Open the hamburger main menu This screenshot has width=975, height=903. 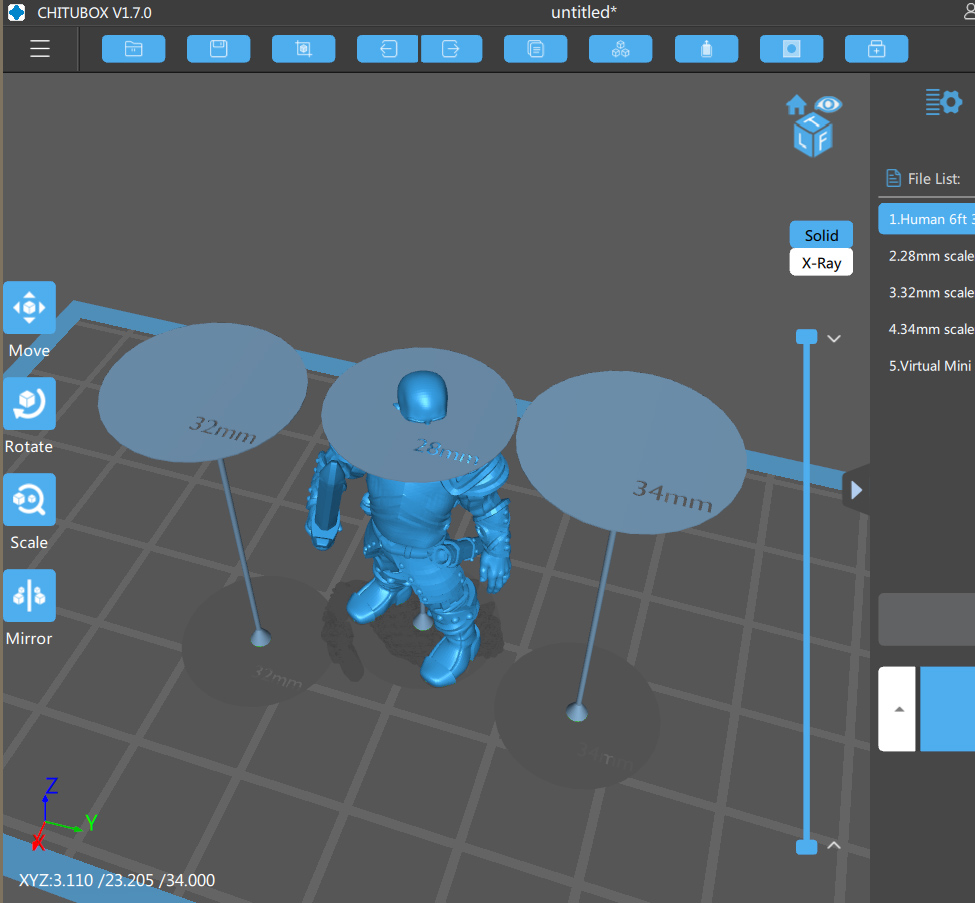click(x=40, y=49)
